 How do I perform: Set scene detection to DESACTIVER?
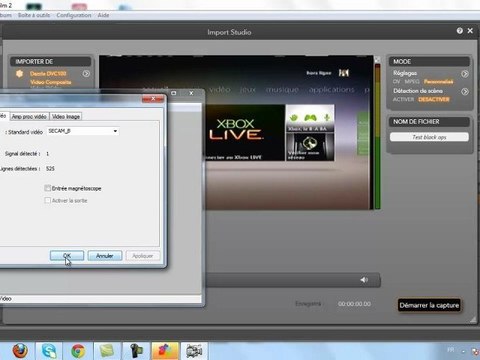tap(434, 99)
